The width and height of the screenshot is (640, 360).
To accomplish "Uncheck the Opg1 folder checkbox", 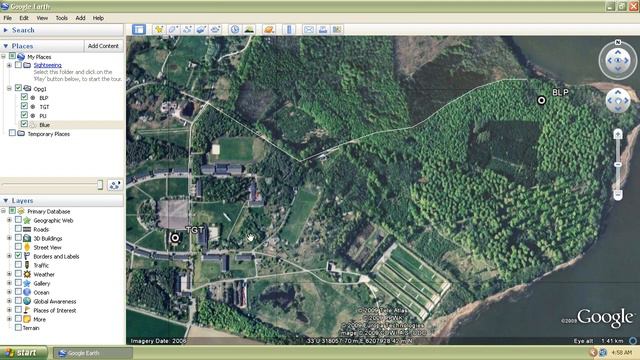I will coord(18,88).
